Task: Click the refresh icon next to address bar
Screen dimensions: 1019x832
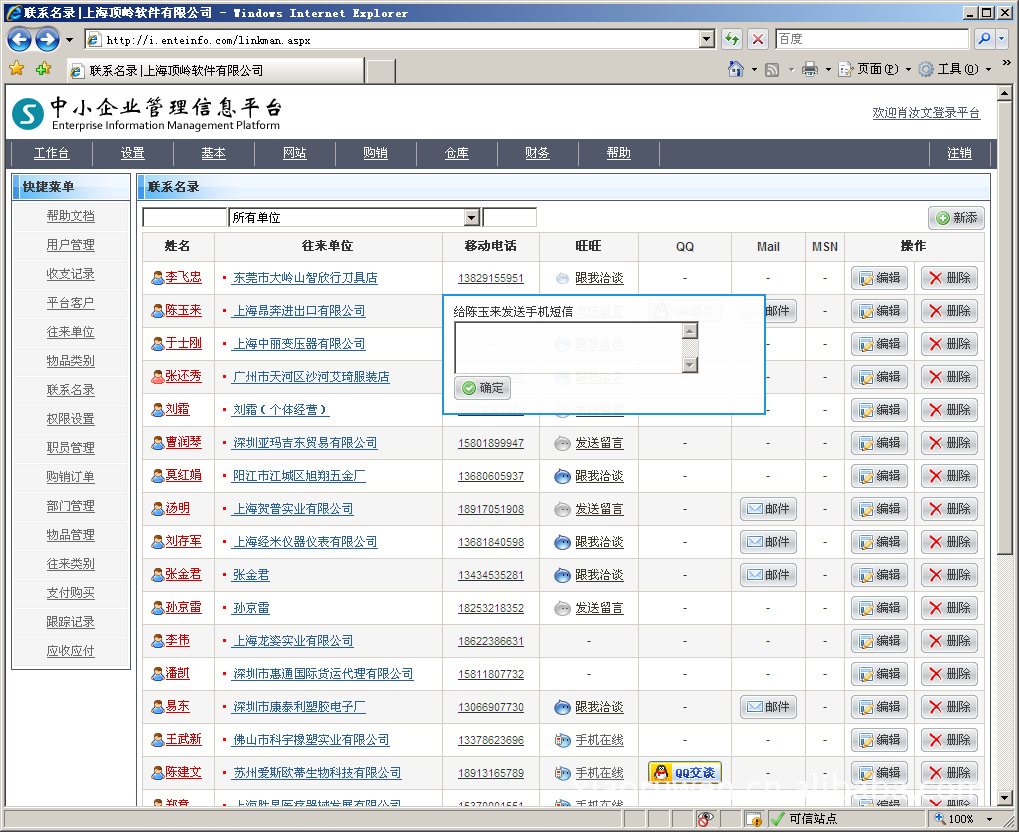Action: coord(732,39)
